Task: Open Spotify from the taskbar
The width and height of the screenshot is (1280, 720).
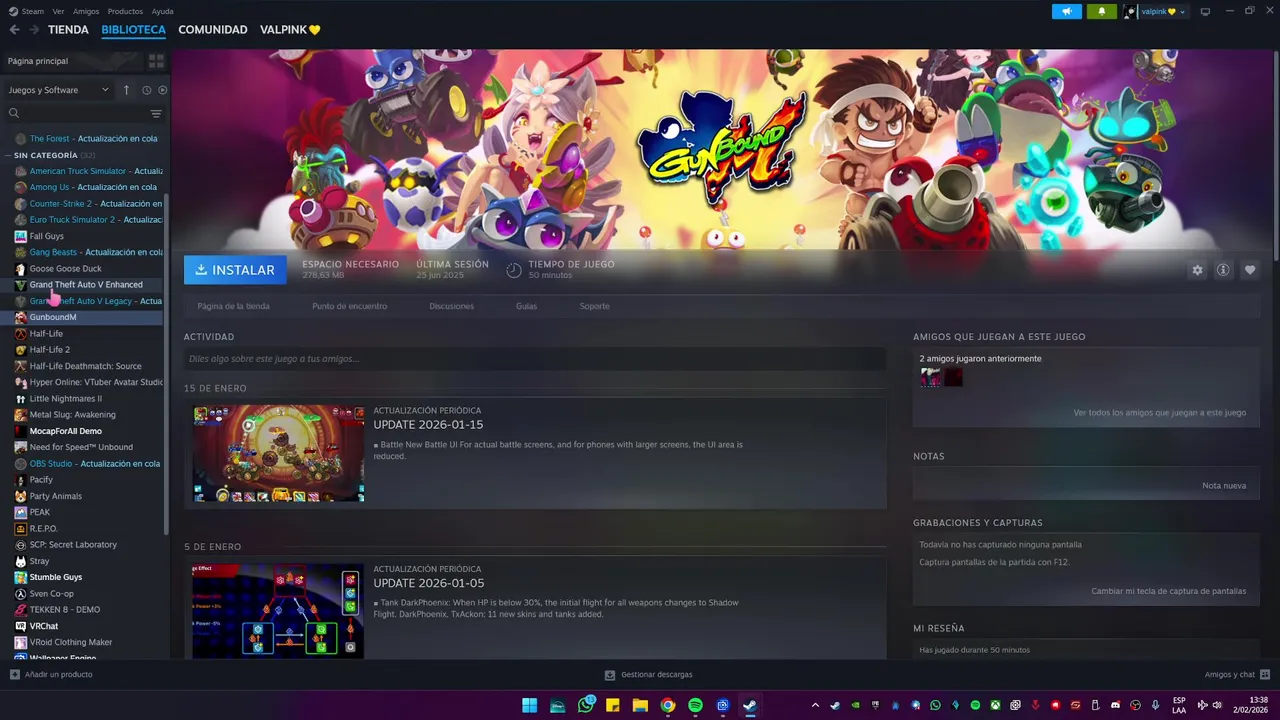Action: (695, 705)
